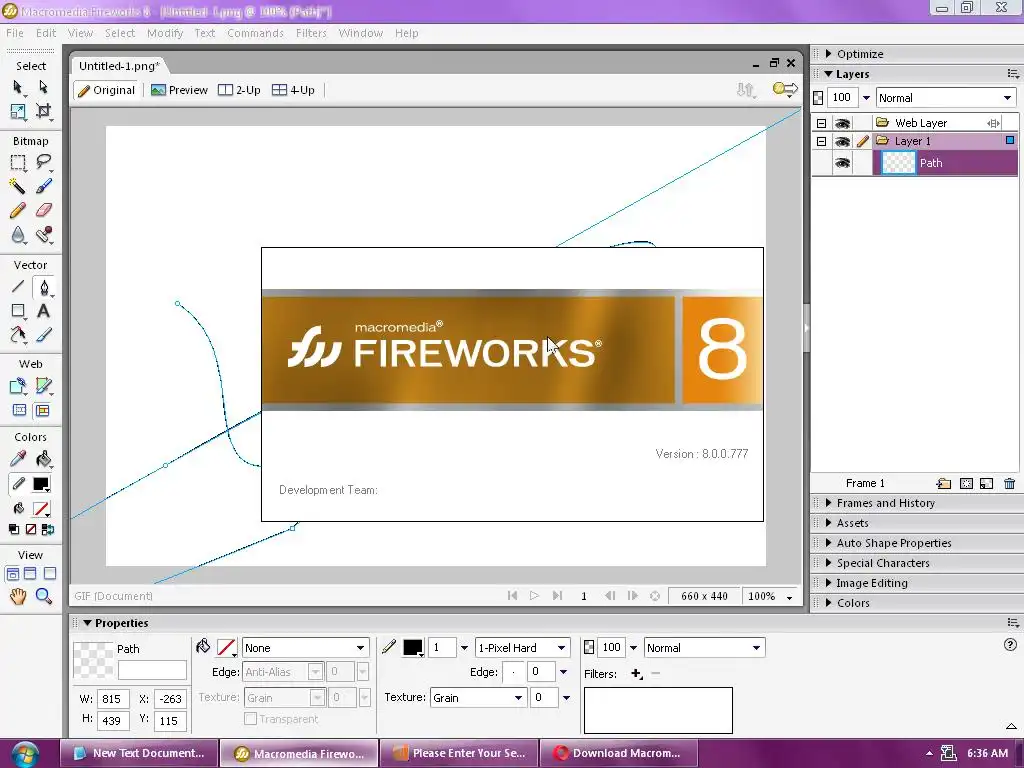This screenshot has height=768, width=1024.
Task: Open Download Macromedia Opera taskbar item
Action: (618, 753)
